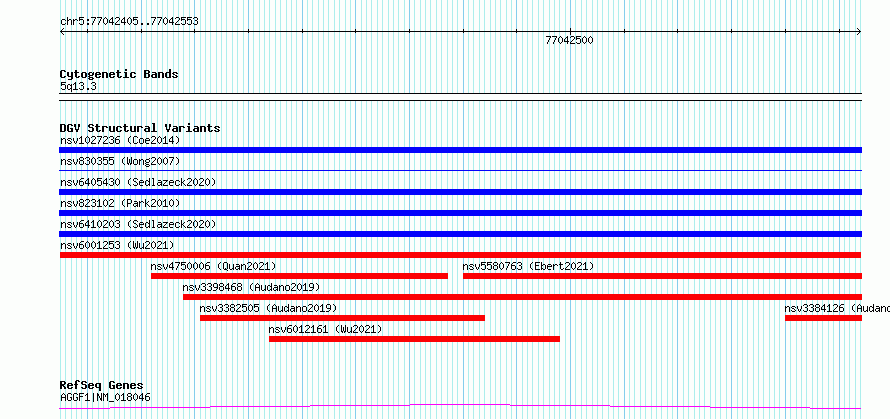The image size is (890, 419).
Task: Click the nsv1027236 (Coe2014) variant bar
Action: (x=460, y=150)
